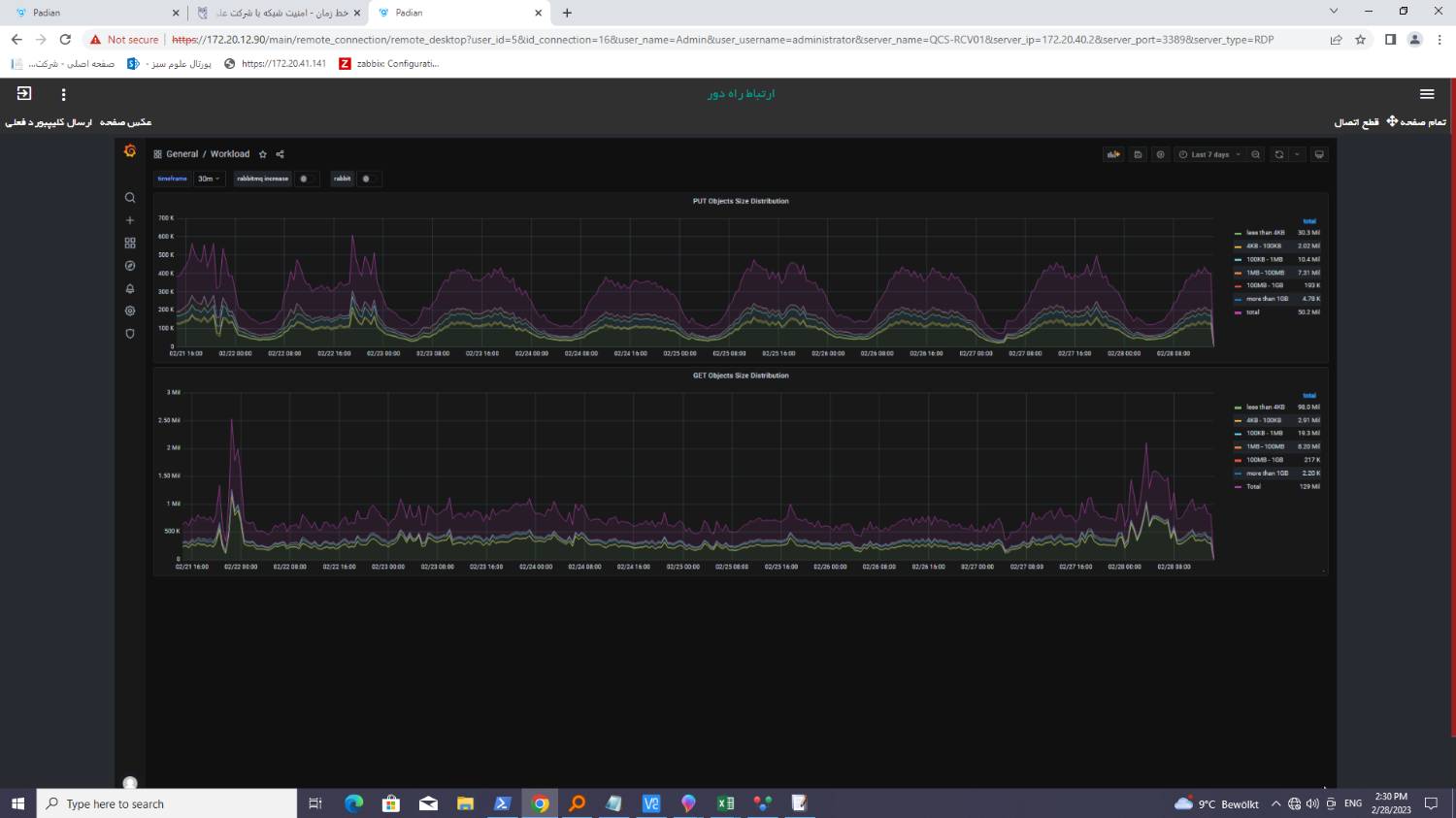Open a new browser tab
Screen dimensions: 1456x818
click(x=567, y=13)
